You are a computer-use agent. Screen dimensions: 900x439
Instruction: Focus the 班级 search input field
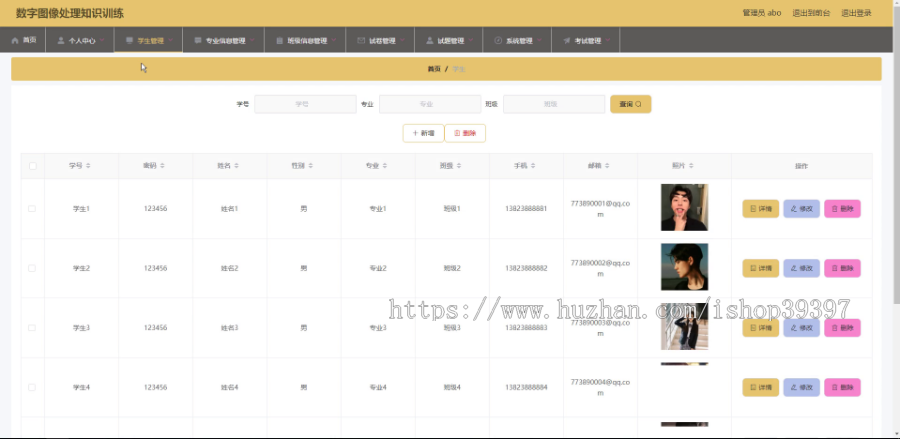coord(554,104)
